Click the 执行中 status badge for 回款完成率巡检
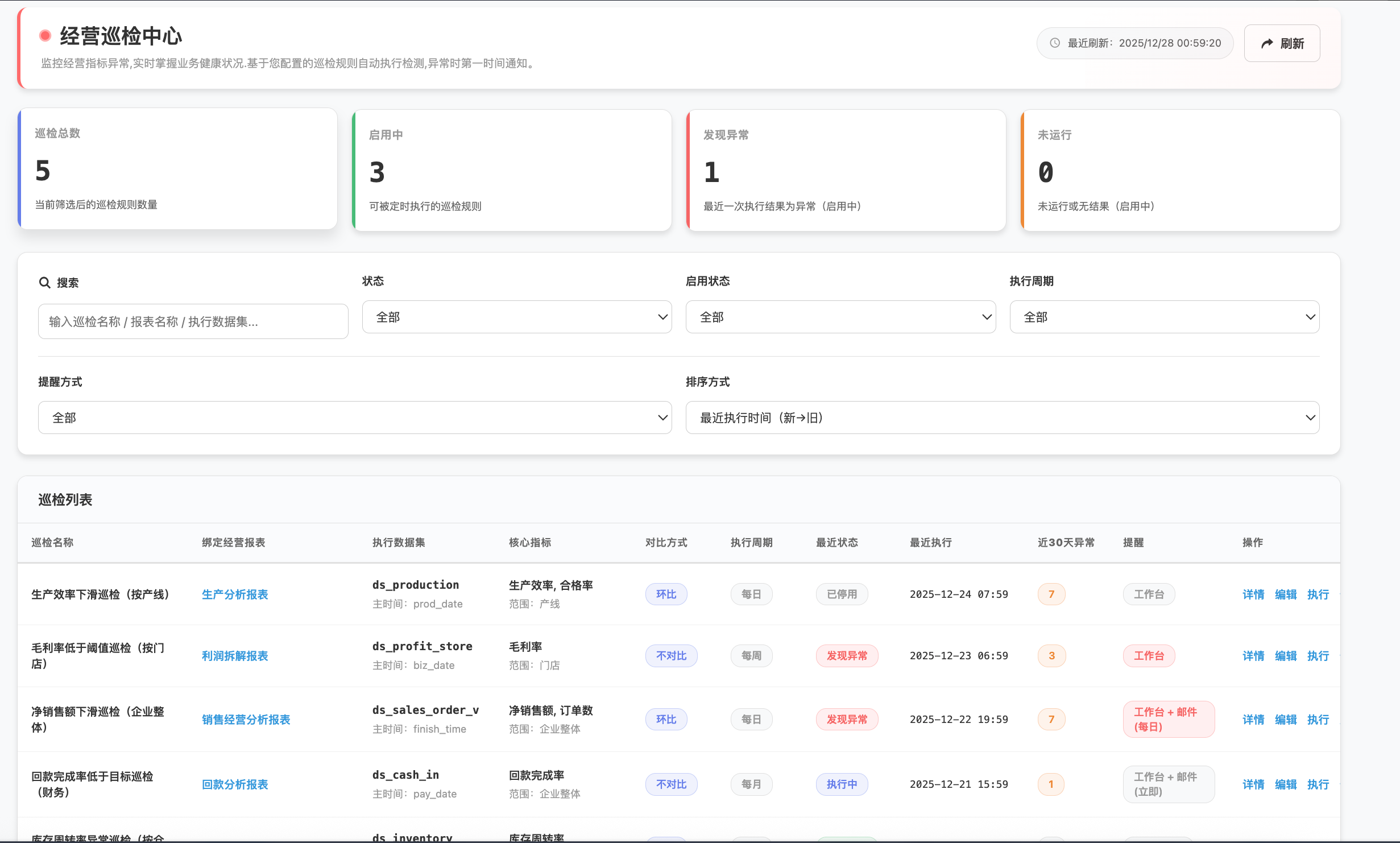1400x843 pixels. [x=842, y=784]
